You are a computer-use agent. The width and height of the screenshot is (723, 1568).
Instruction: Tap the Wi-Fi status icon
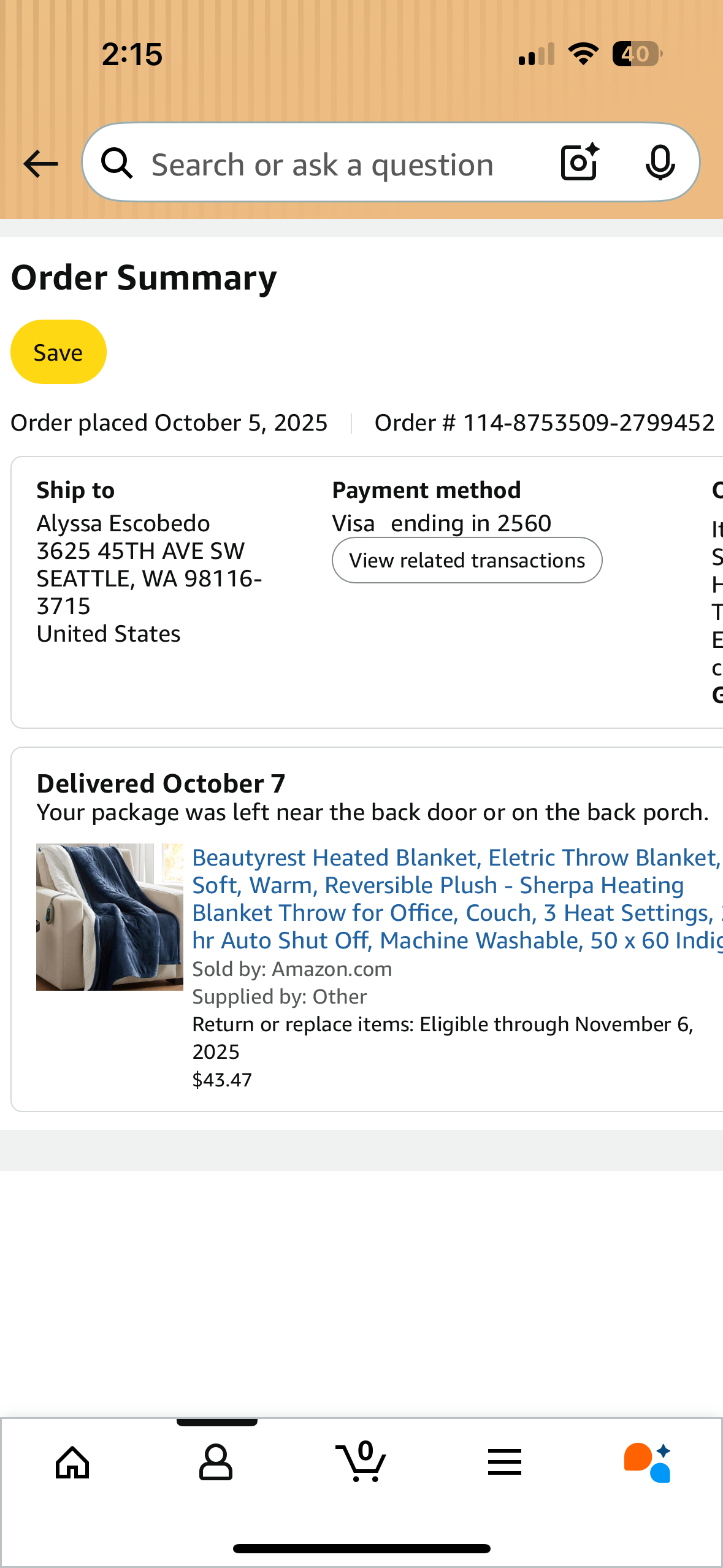(583, 54)
